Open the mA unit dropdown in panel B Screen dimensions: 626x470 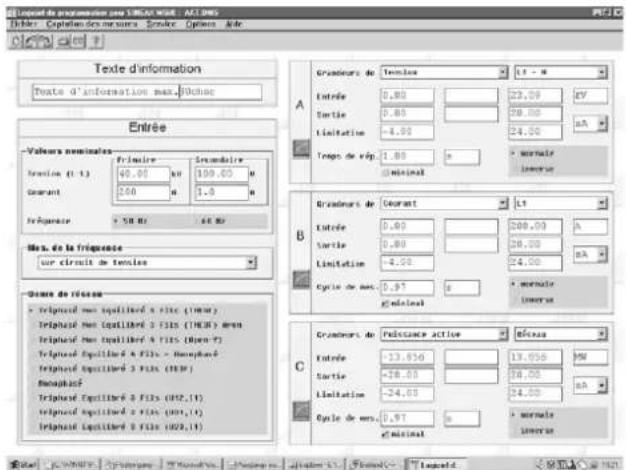coord(590,254)
